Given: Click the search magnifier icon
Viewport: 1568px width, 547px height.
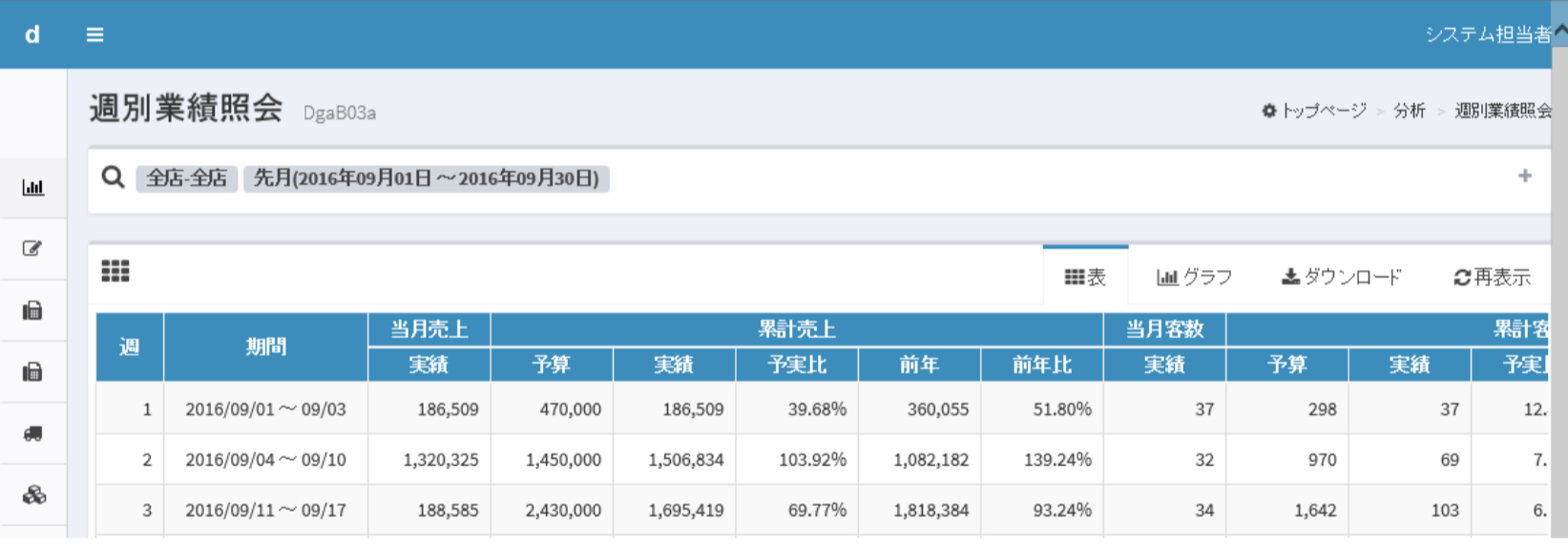Looking at the screenshot, I should (x=113, y=177).
